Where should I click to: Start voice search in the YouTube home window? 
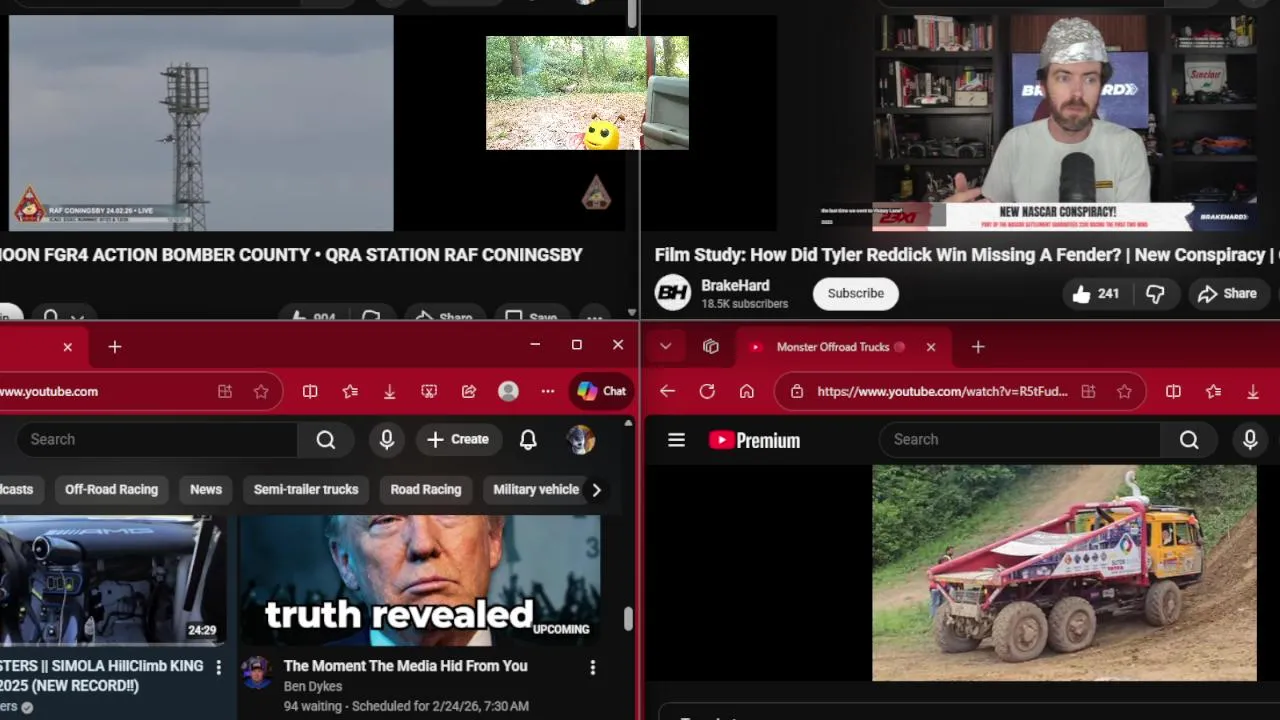click(387, 439)
